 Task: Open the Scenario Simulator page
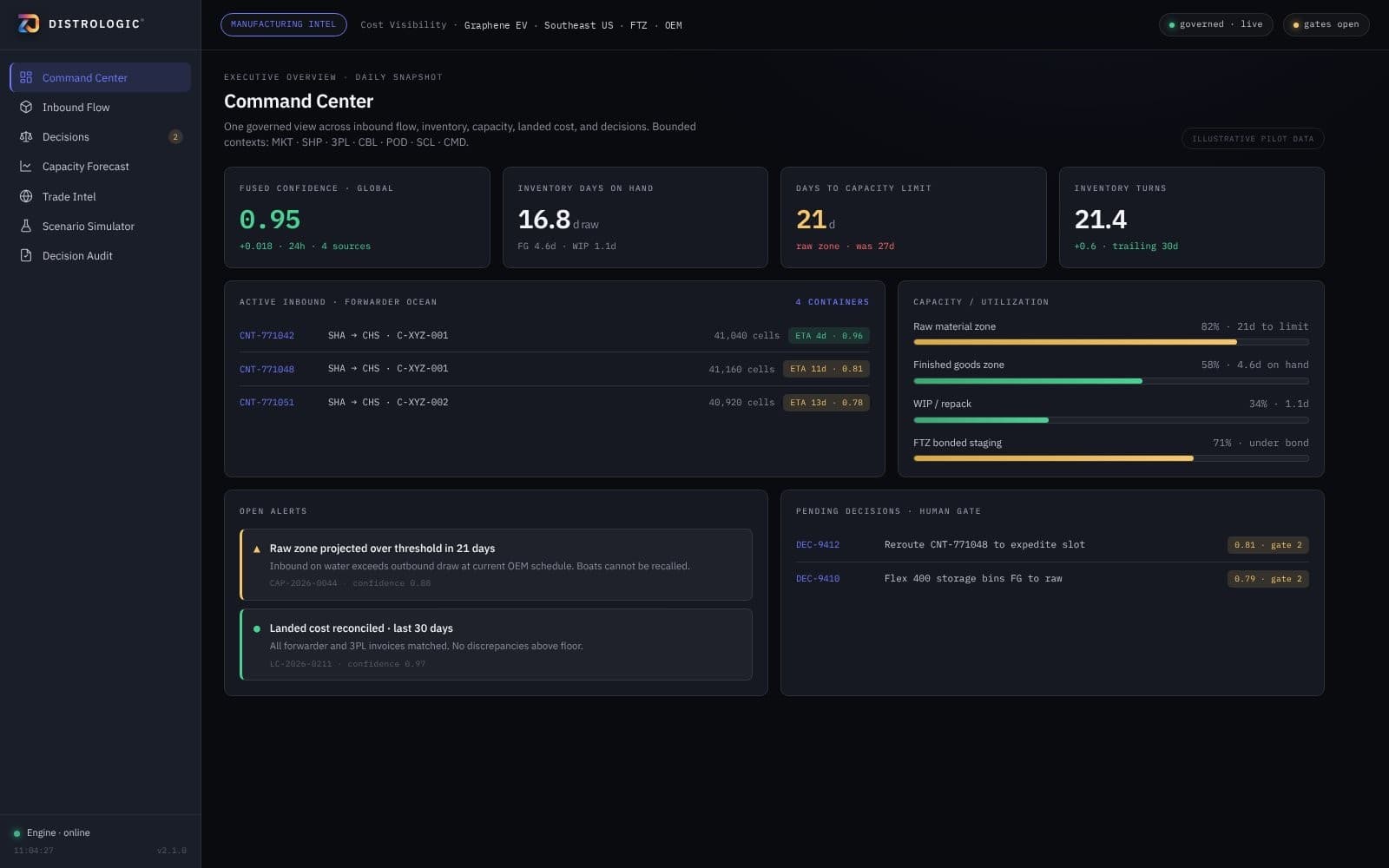pos(100,226)
